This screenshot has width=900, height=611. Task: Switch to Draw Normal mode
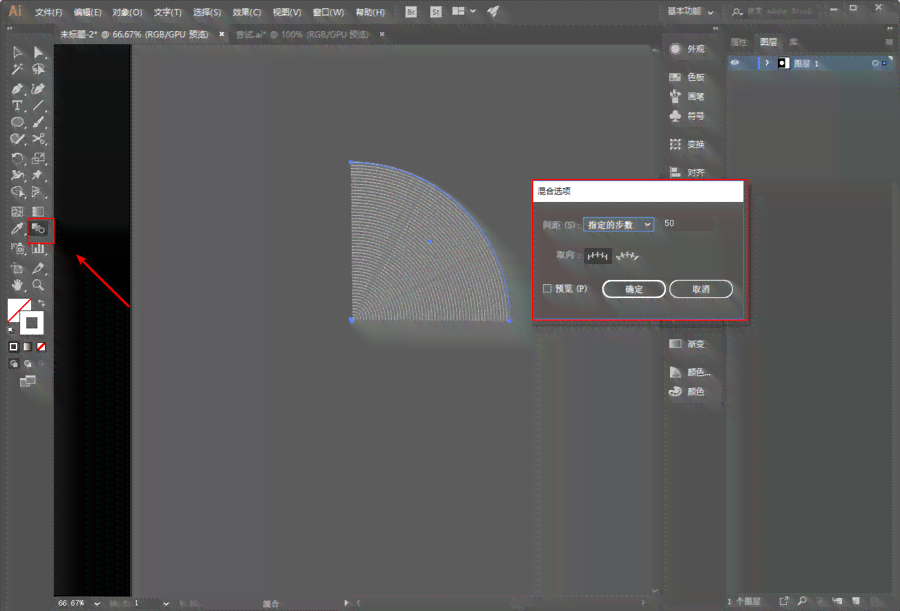14,363
